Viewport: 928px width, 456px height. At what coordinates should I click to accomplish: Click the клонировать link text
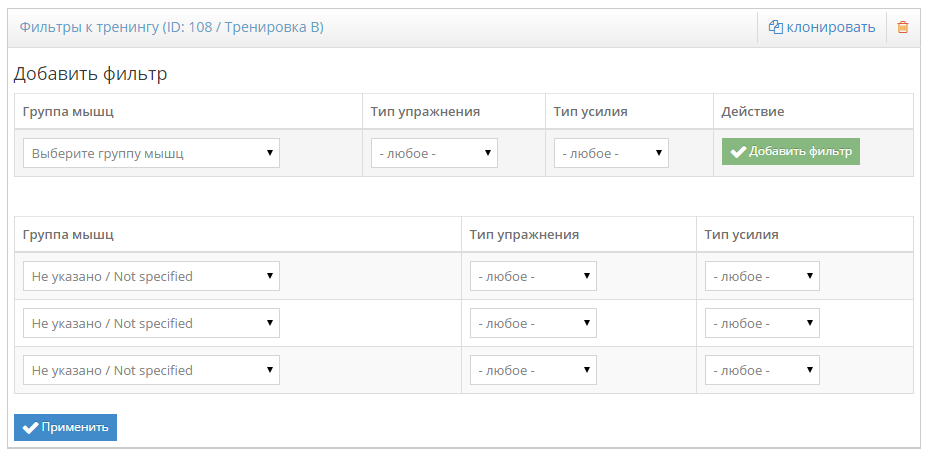(830, 27)
